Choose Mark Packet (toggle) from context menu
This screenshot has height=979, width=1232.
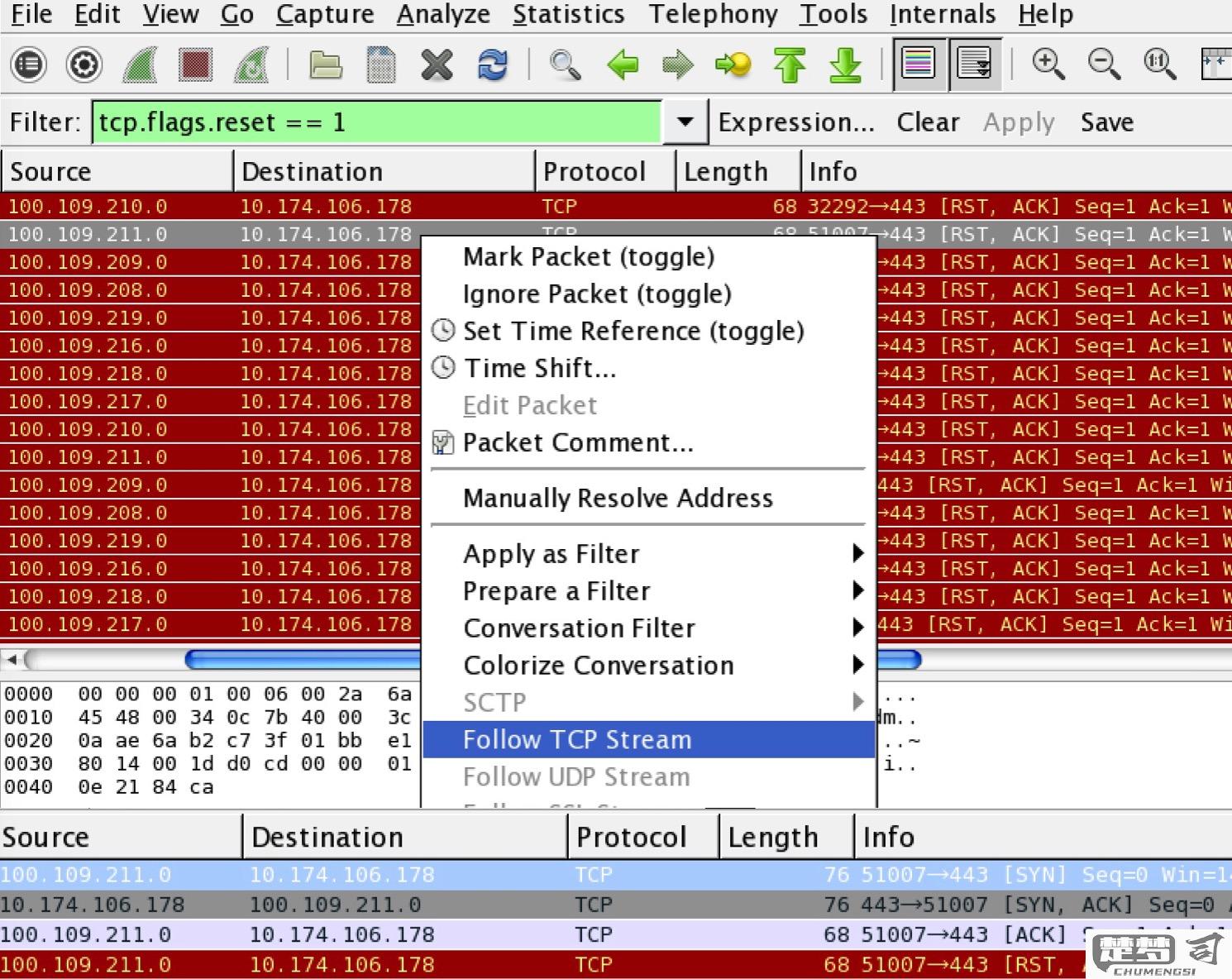(x=589, y=256)
